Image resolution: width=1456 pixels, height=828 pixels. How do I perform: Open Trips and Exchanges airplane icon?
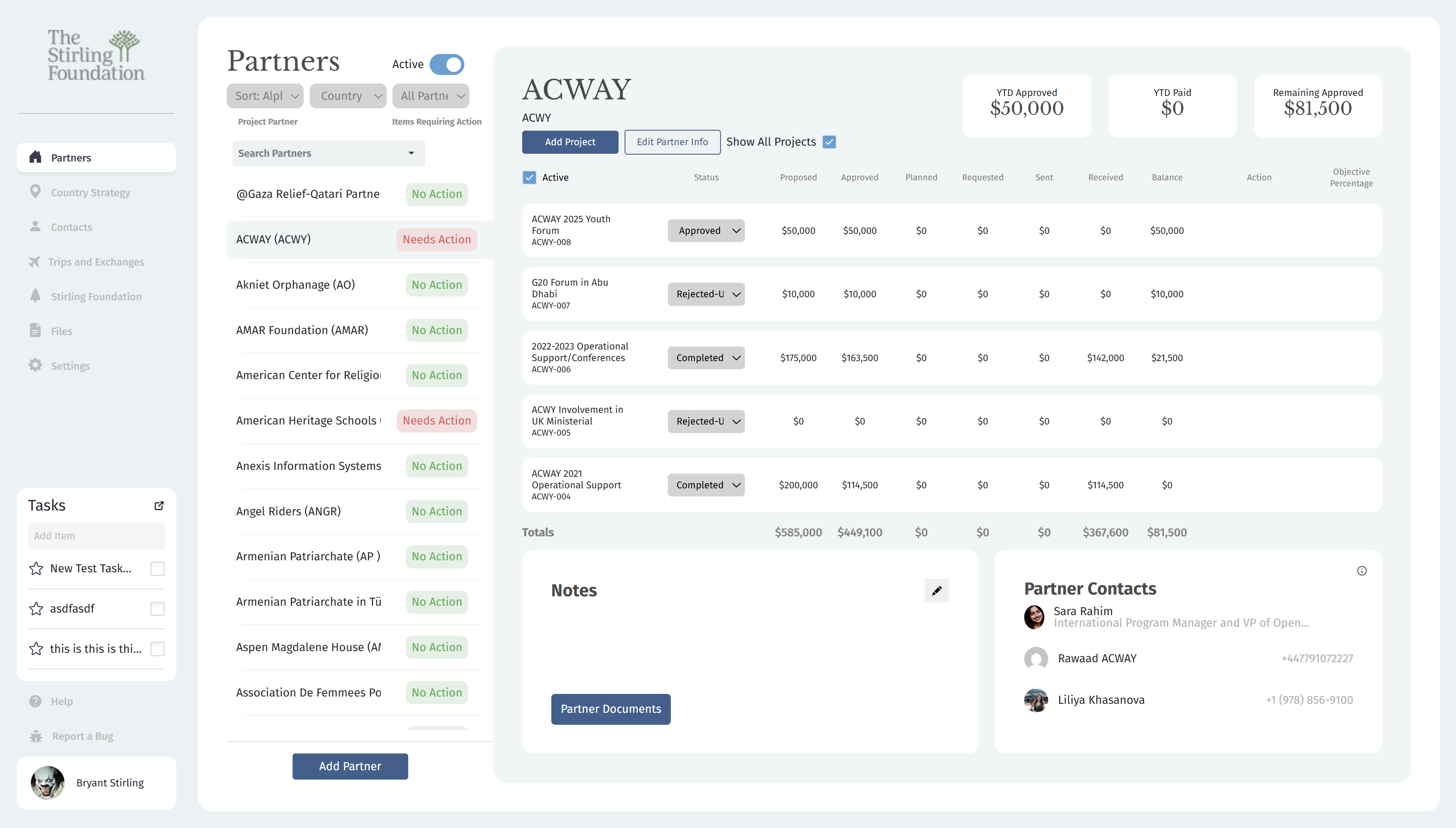click(35, 262)
